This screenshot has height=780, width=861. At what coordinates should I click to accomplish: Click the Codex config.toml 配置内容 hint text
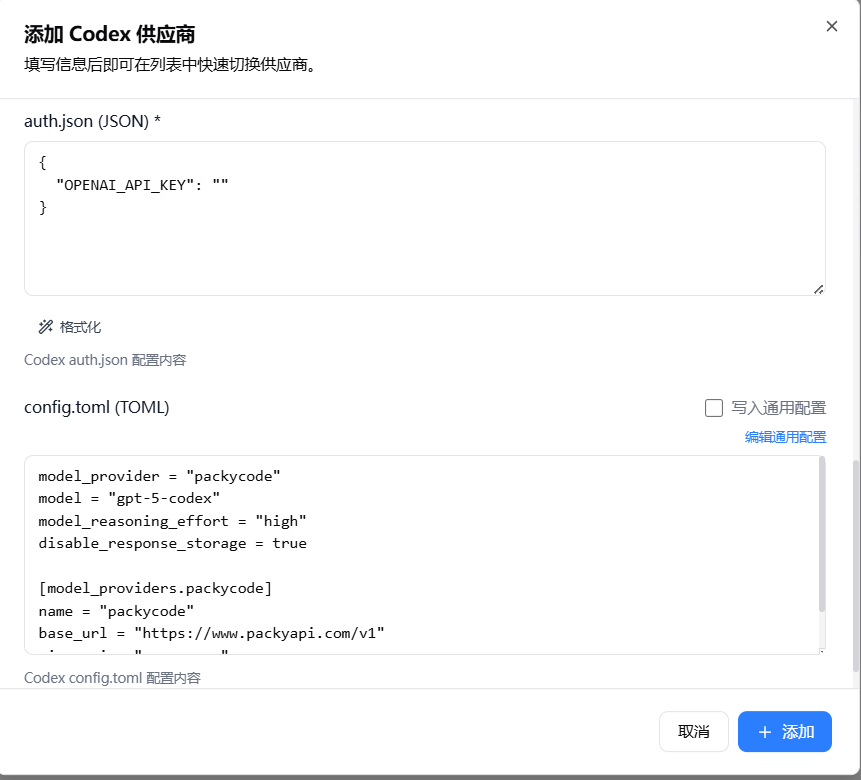(112, 678)
